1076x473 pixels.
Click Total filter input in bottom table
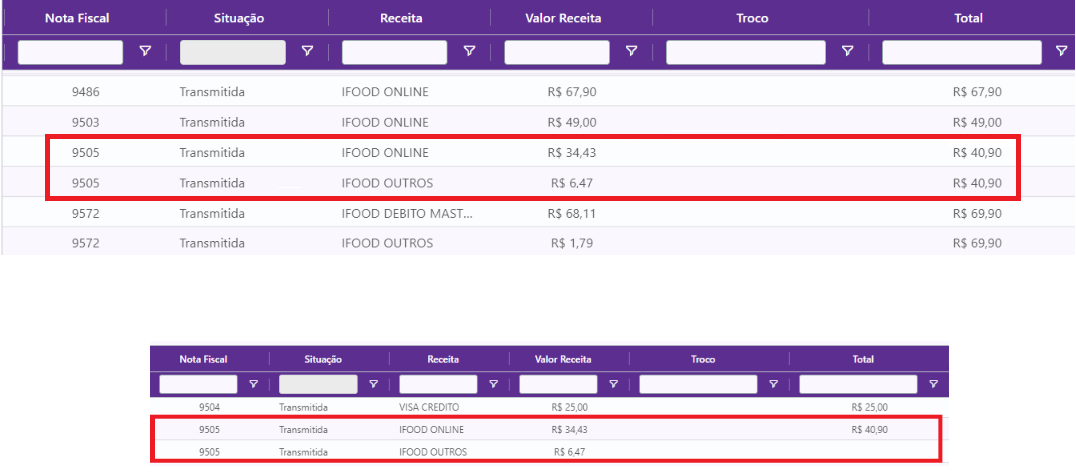(x=858, y=384)
